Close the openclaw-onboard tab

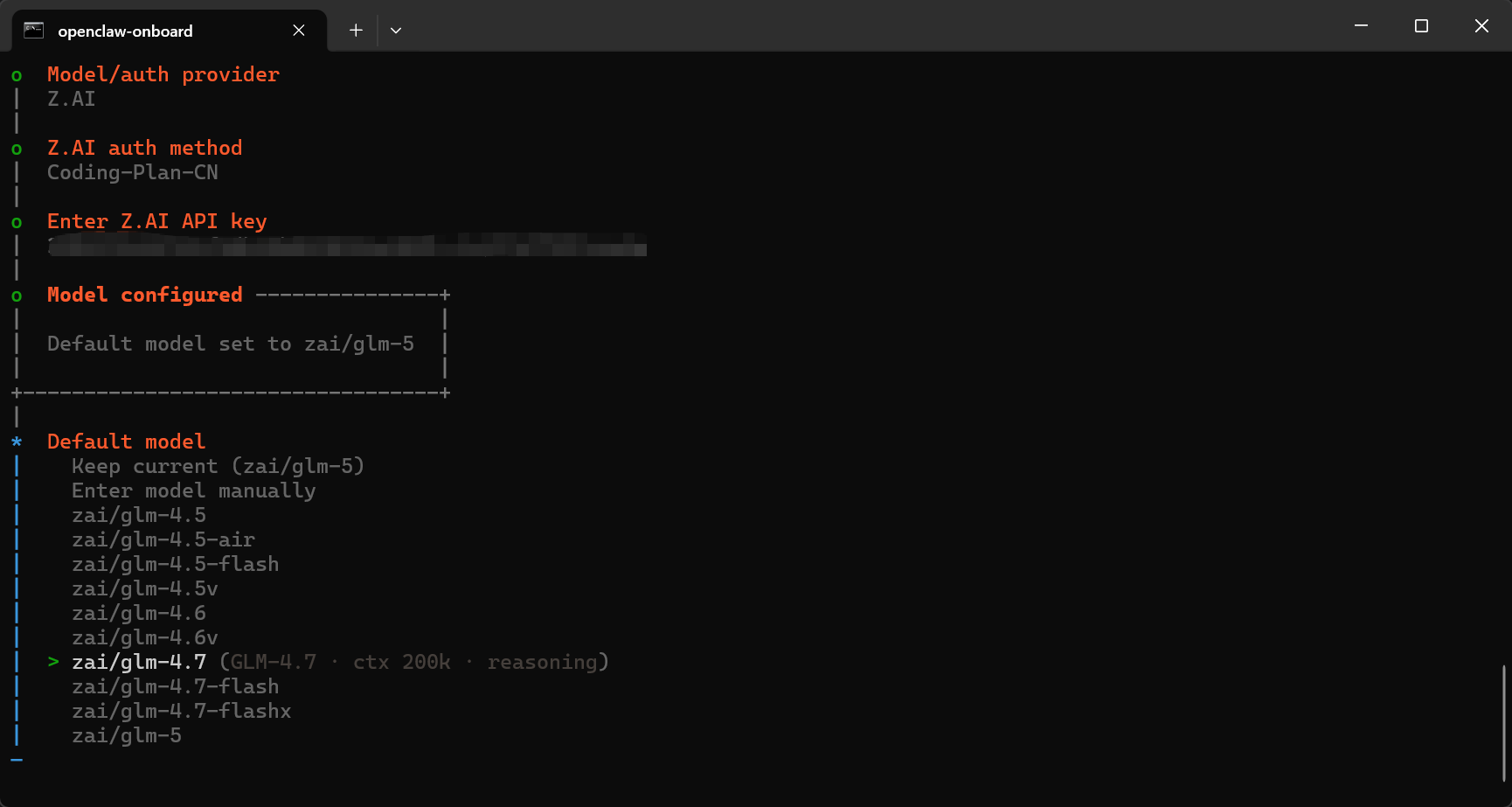coord(299,31)
